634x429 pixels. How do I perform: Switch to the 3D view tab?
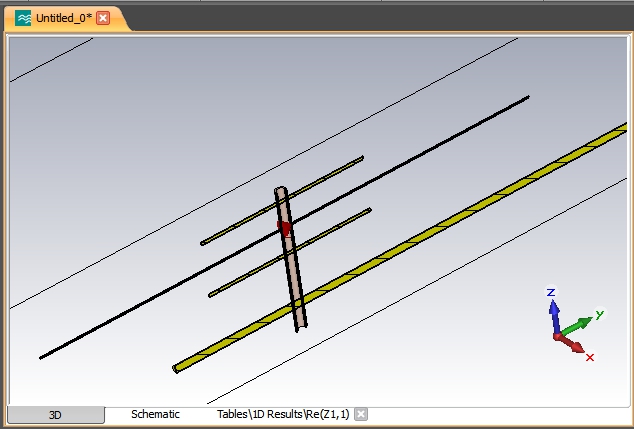coord(55,415)
